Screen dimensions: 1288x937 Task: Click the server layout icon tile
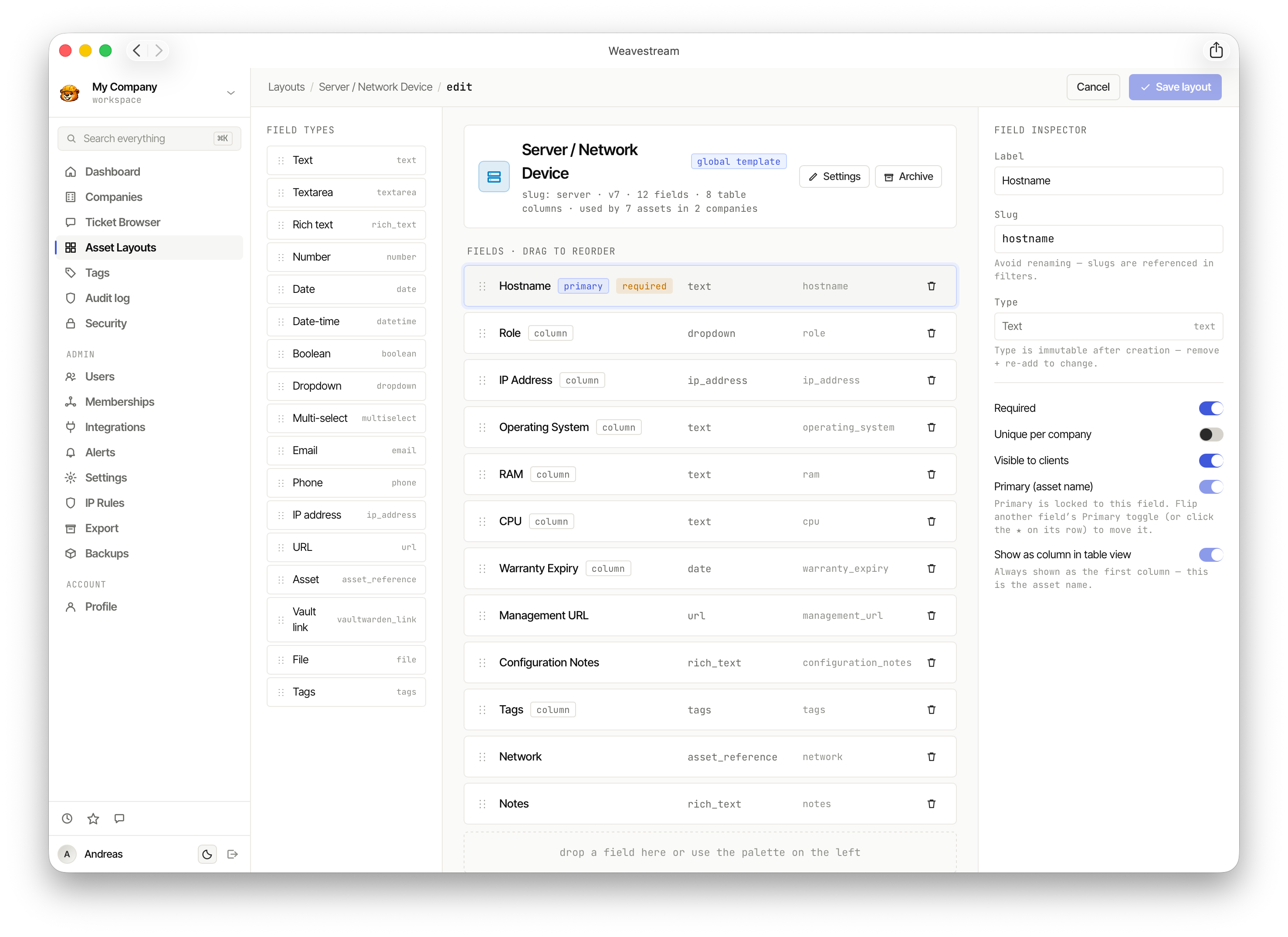(x=494, y=177)
